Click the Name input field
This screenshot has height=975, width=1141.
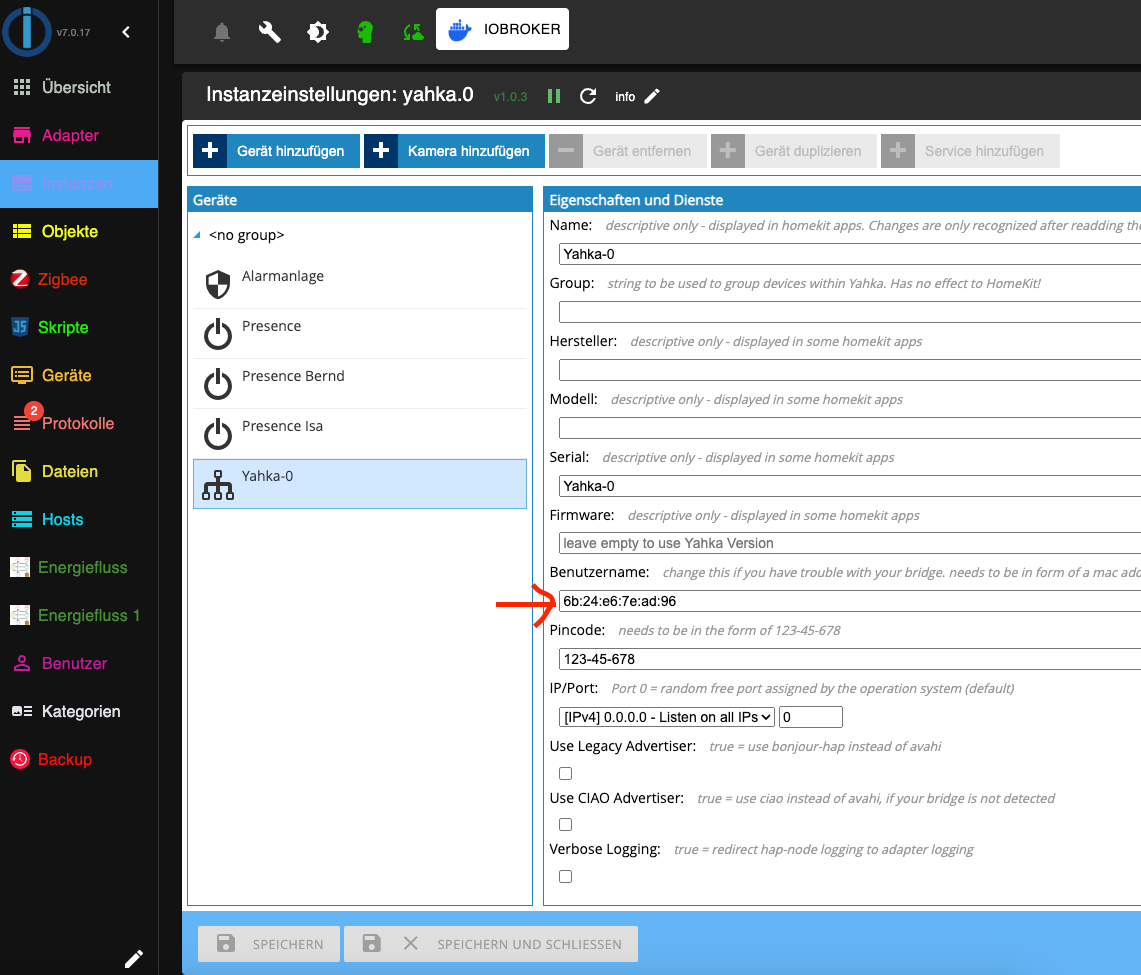point(850,254)
